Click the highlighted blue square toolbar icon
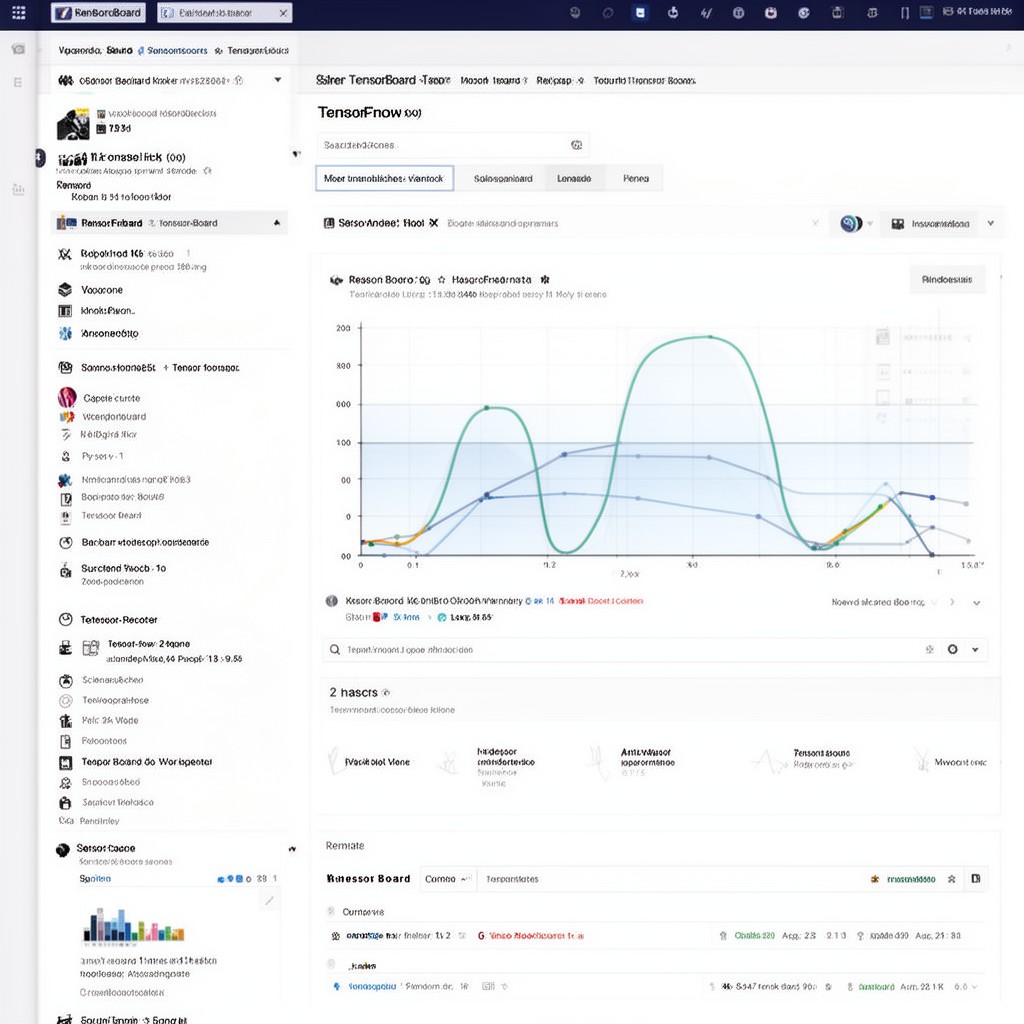The width and height of the screenshot is (1024, 1024). click(641, 12)
